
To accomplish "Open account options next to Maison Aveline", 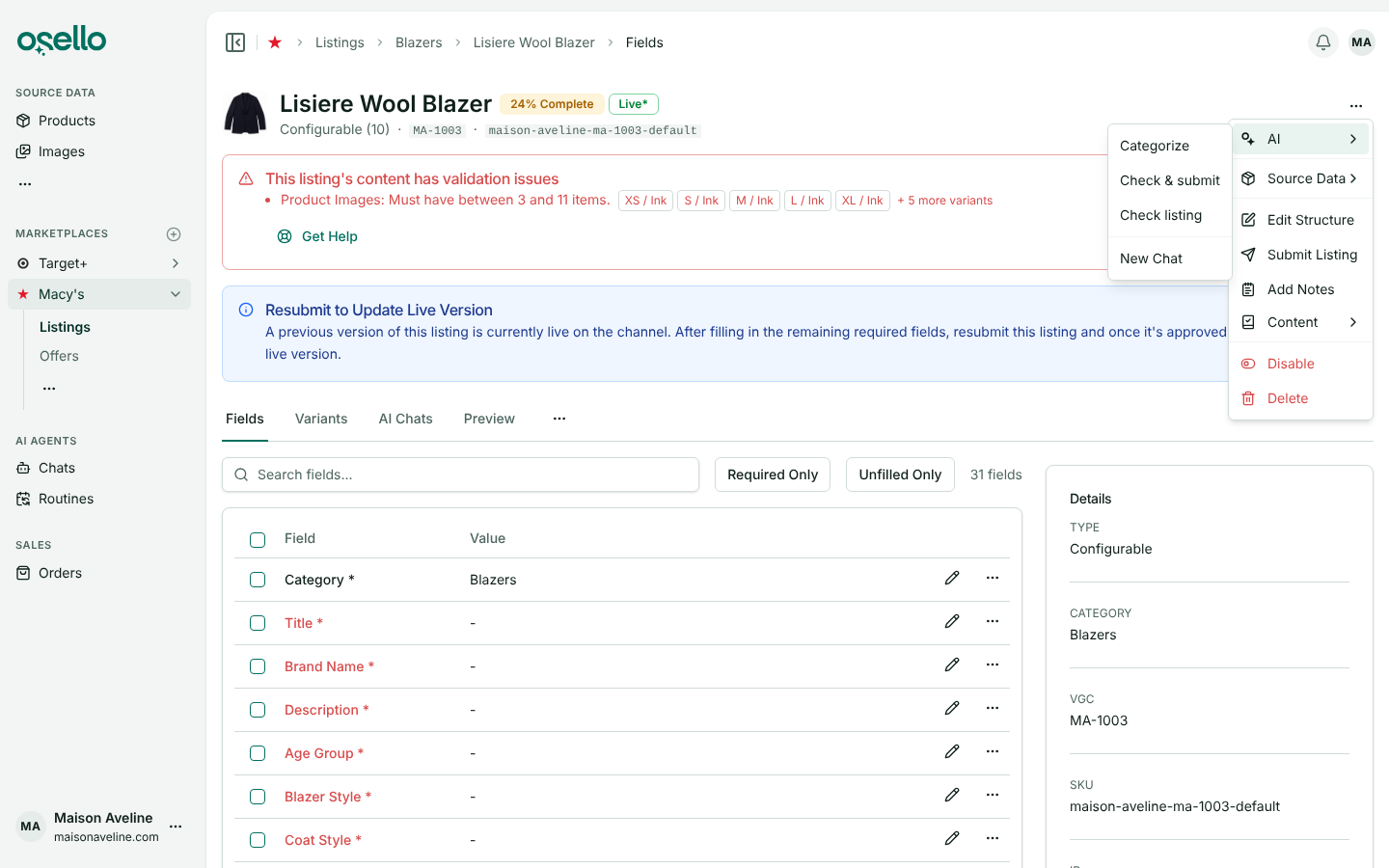I will 176,827.
